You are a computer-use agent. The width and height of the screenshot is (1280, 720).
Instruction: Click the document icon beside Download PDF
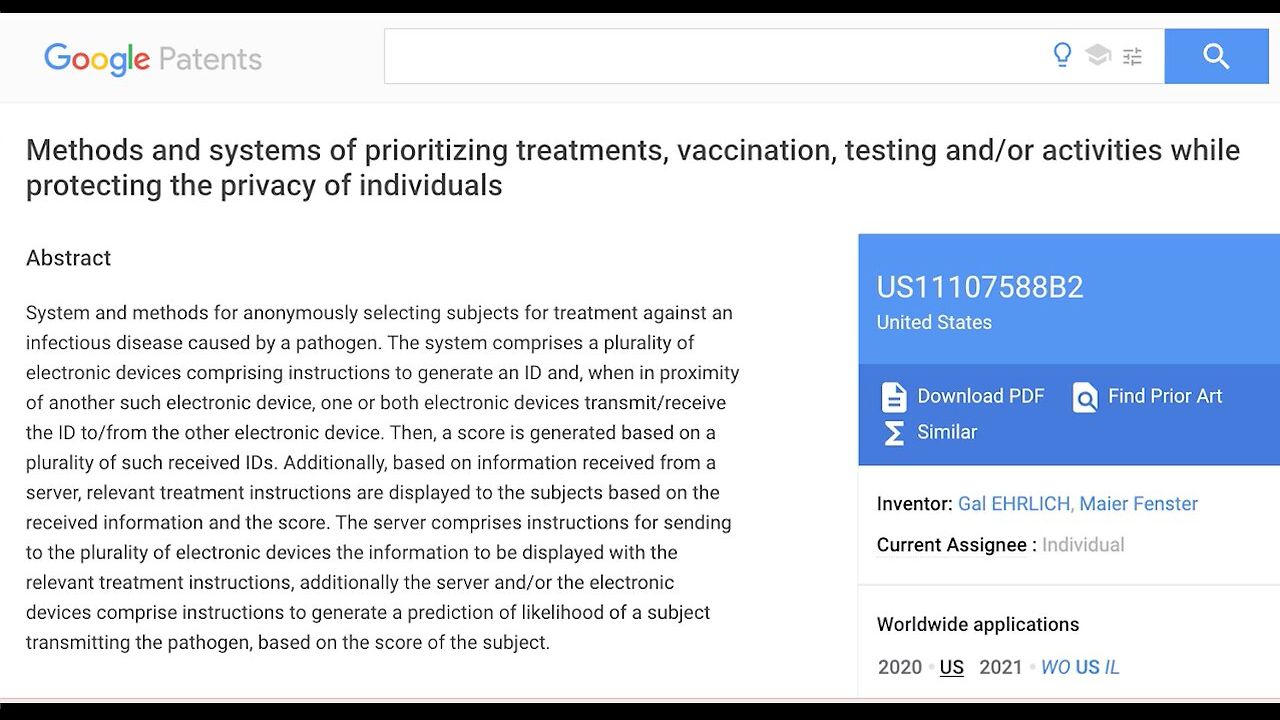893,397
